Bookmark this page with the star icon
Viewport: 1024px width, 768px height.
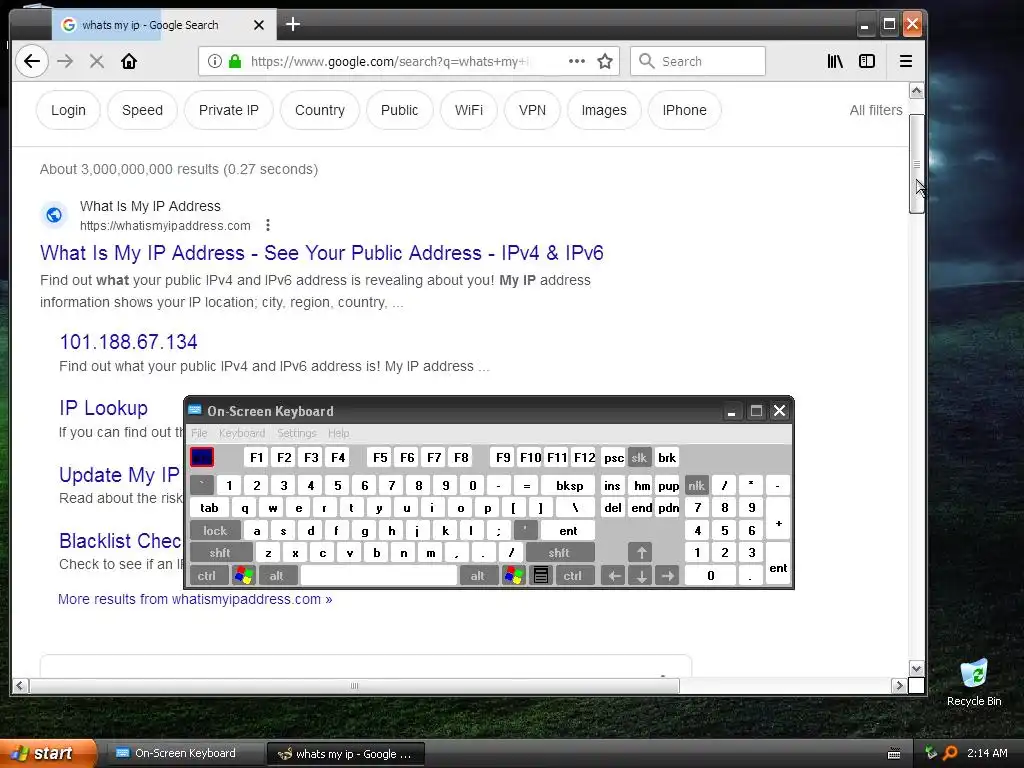tap(605, 61)
